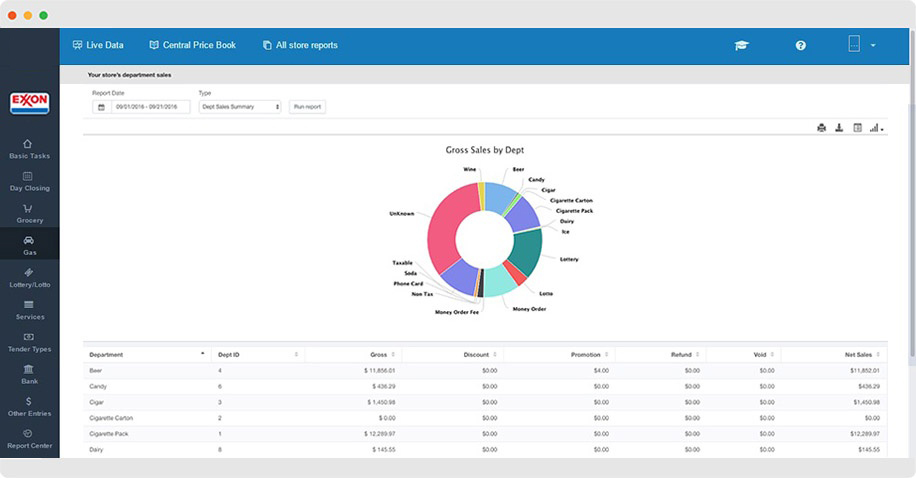Screen dimensions: 916x478
Task: Open the training graduation cap icon
Action: 741,45
